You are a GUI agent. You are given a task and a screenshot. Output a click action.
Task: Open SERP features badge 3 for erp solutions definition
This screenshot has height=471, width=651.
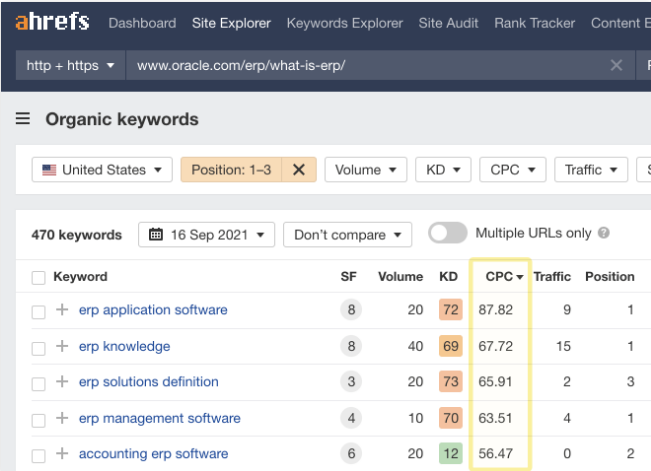(351, 382)
